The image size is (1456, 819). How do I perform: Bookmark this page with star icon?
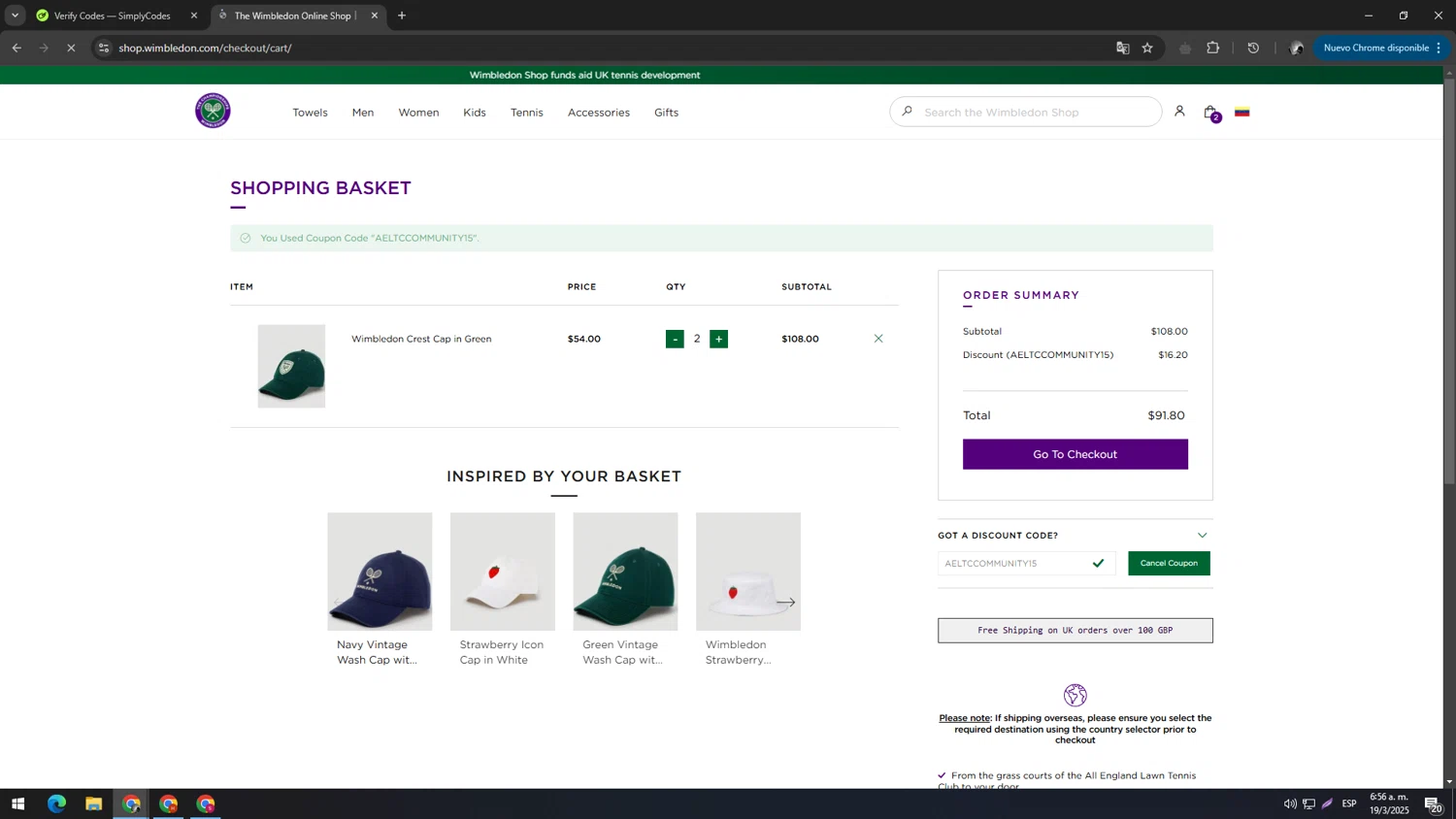click(1147, 48)
